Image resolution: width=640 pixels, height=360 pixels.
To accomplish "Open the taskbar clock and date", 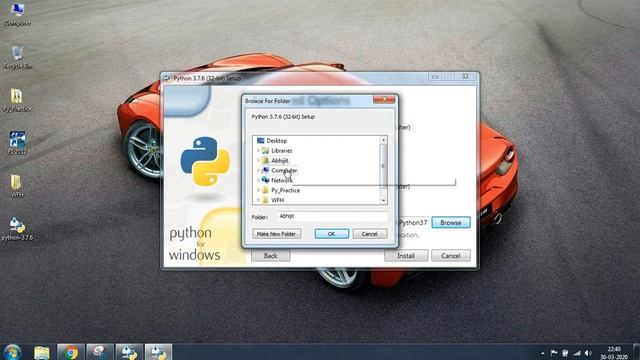I will click(x=613, y=353).
